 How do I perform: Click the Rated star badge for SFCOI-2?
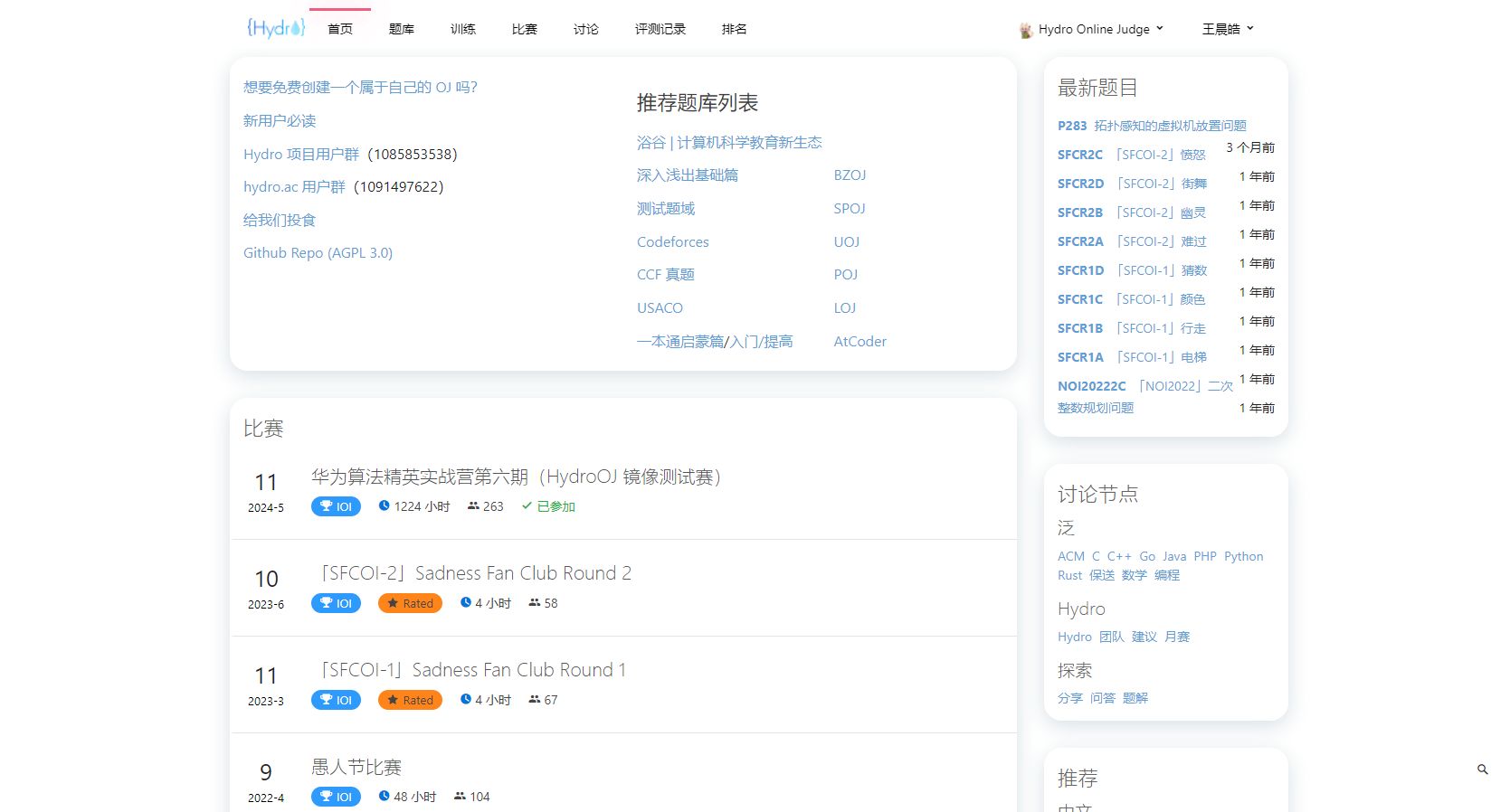(x=410, y=603)
